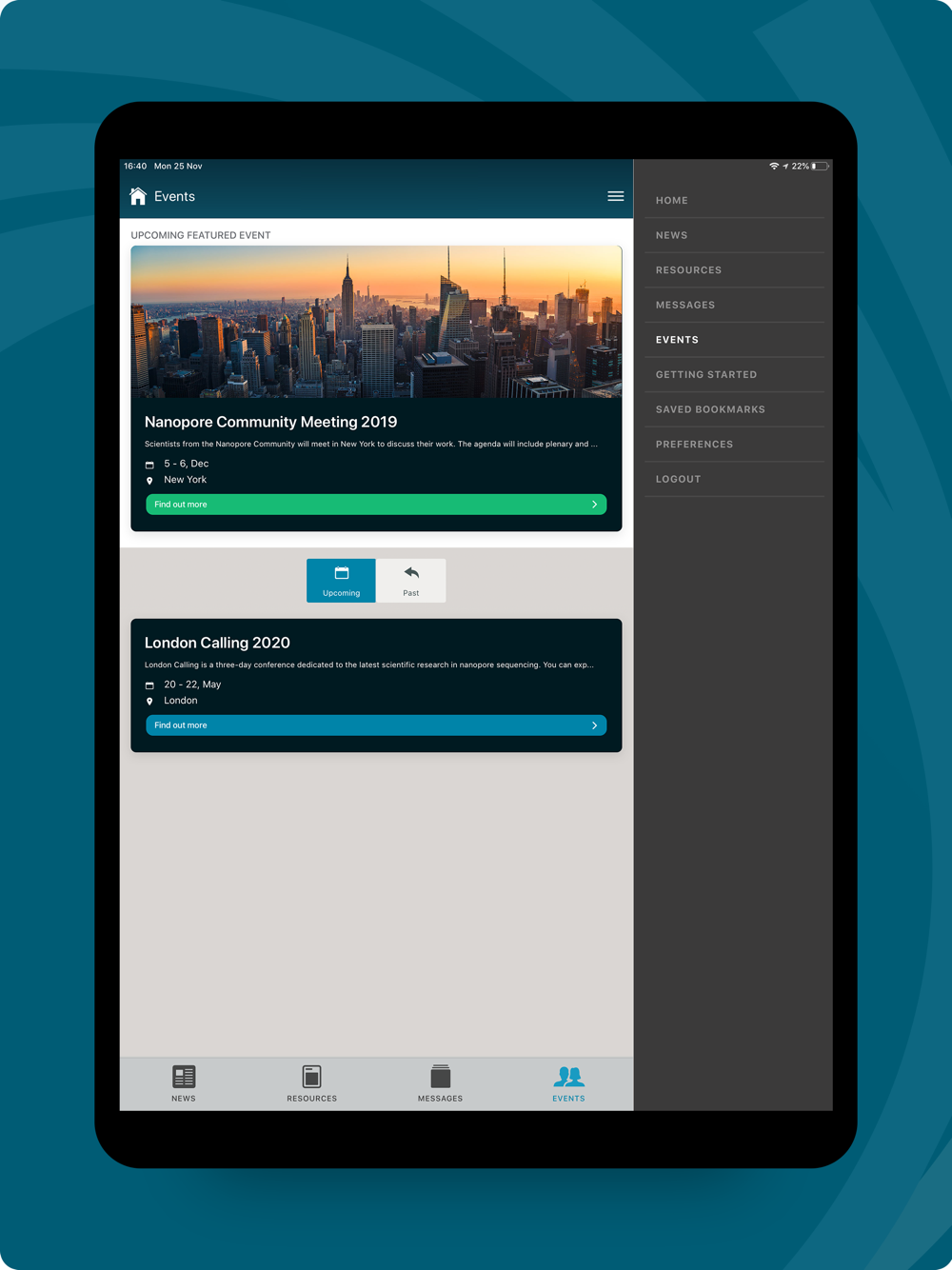Open Nanopore Community Meeting 2019 title

[x=270, y=422]
